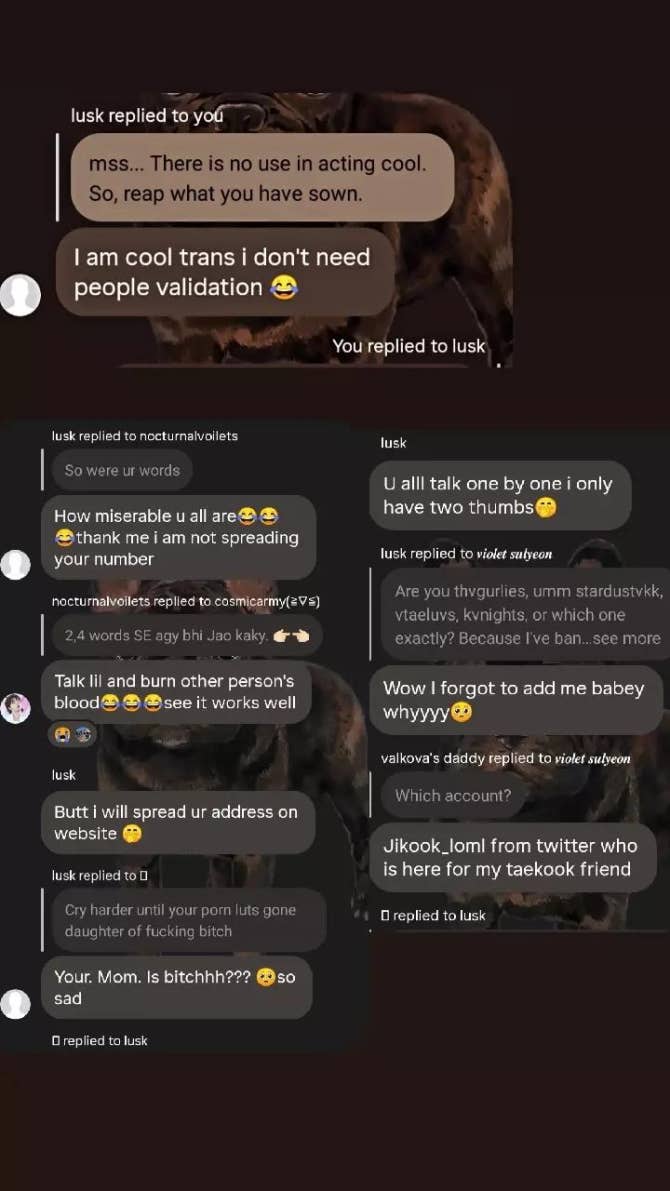Click the avatar beside 'Your. Mom. Is bitchhh' message
Viewport: 670px width, 1191px height.
(15, 1003)
